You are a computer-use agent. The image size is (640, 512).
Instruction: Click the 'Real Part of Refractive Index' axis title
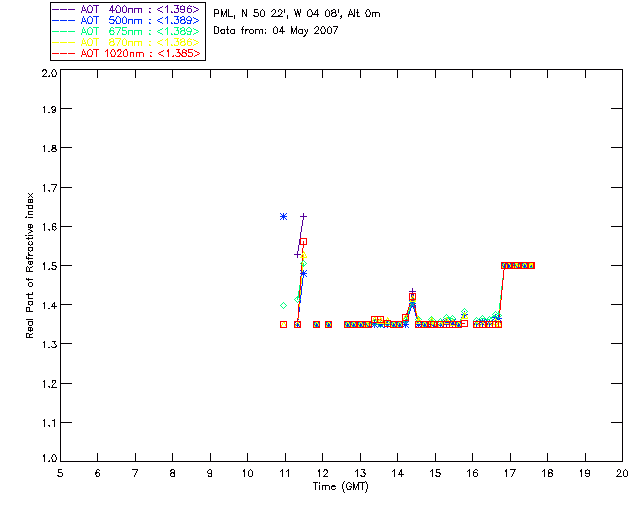(x=30, y=265)
